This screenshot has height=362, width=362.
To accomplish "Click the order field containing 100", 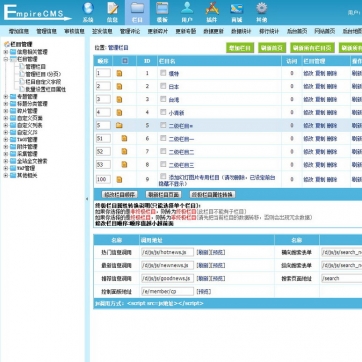I will 103,179.
